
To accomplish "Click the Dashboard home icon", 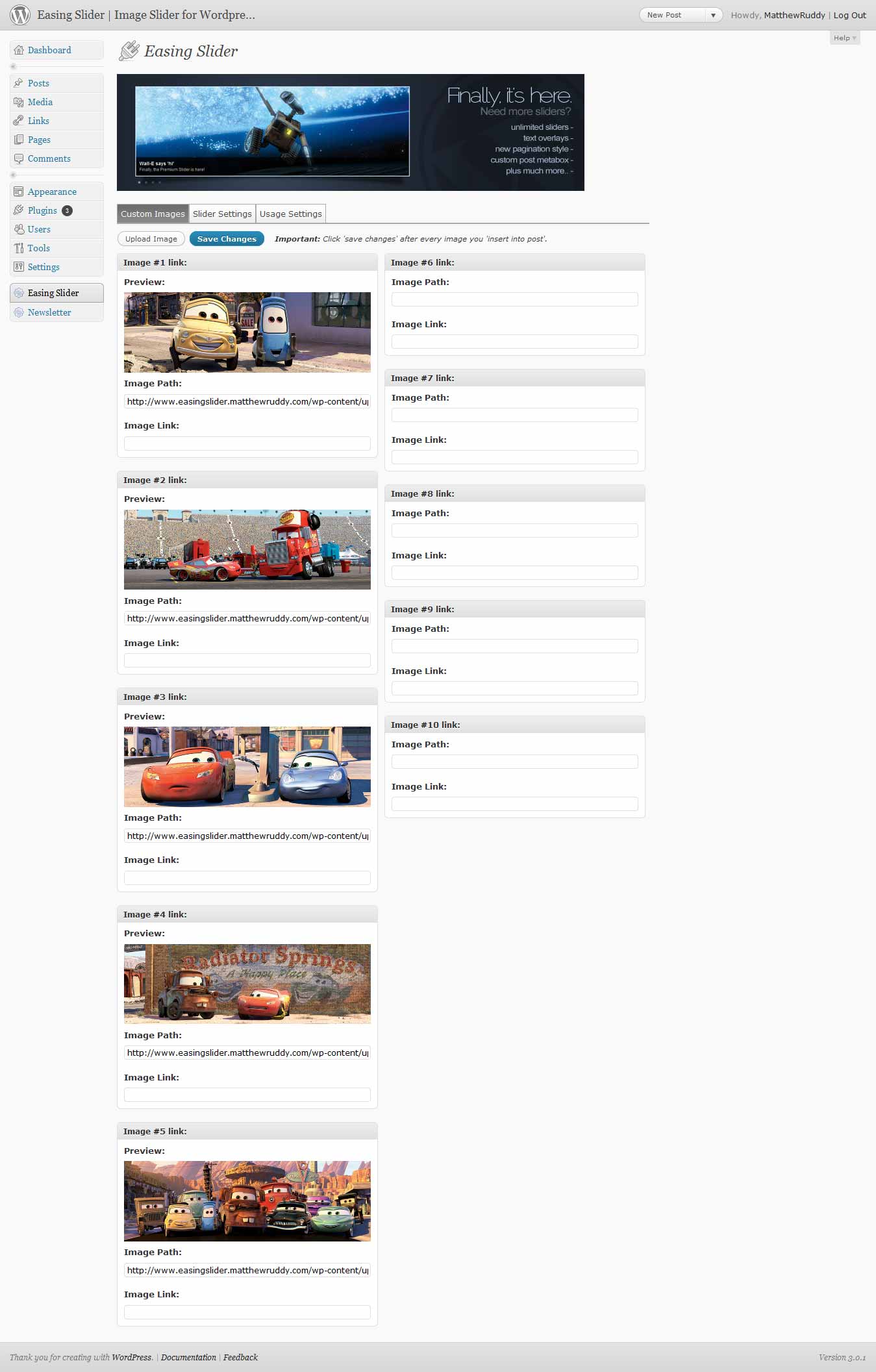I will 18,50.
